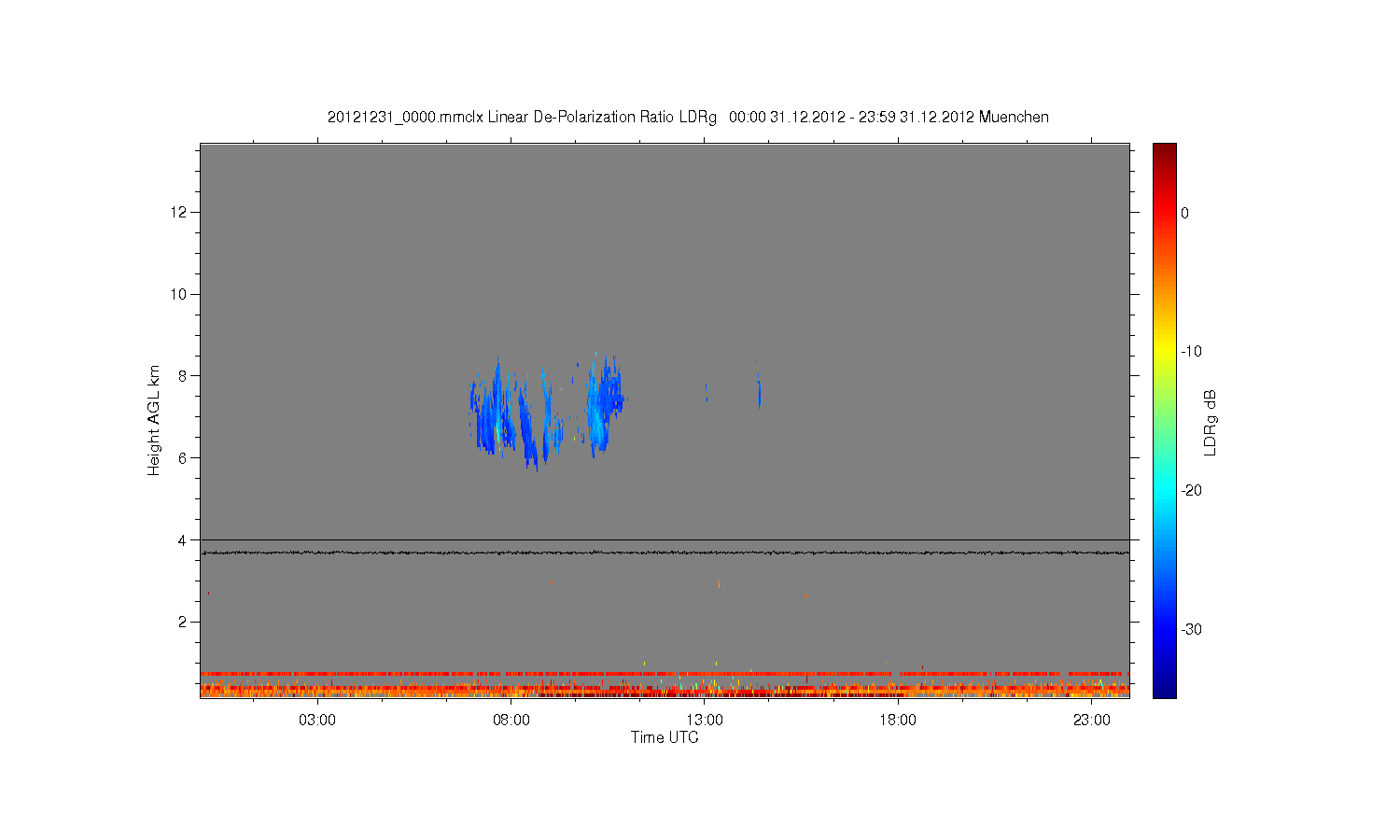Viewport: 1400px width, 840px height.
Task: Pick the yellow region of the colorbar
Action: pos(1164,350)
